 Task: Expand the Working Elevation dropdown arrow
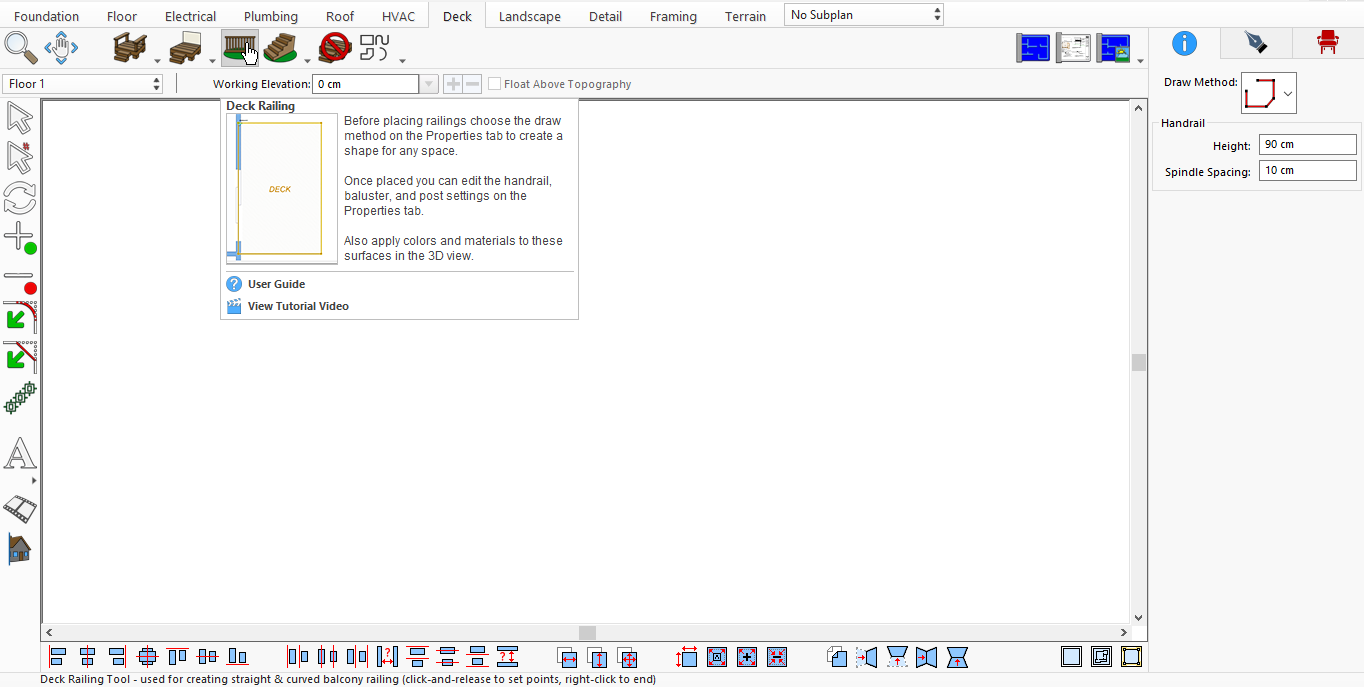tap(429, 84)
